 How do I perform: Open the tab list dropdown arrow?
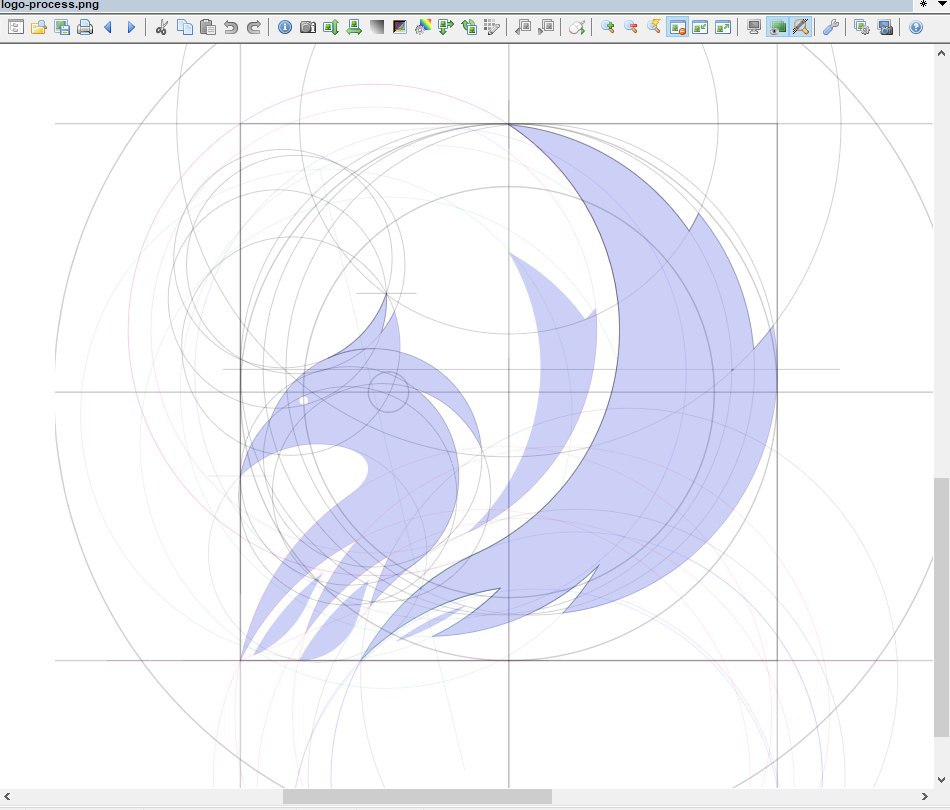pyautogui.click(x=942, y=4)
